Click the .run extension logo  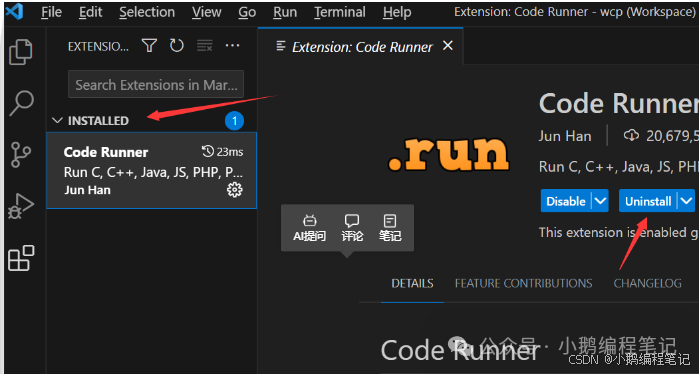pos(448,153)
